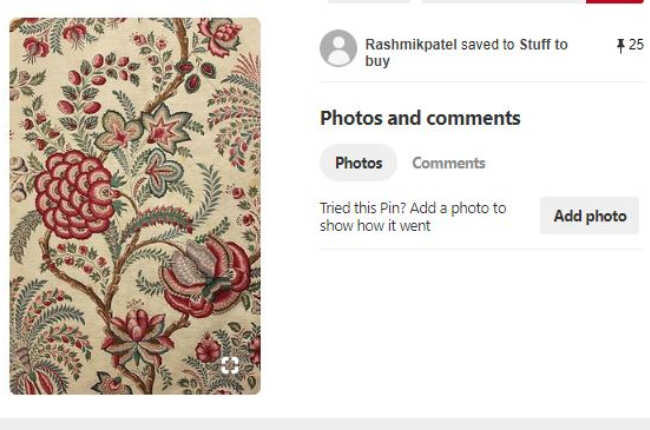Click the Add photo button
650x430 pixels.
coord(589,216)
